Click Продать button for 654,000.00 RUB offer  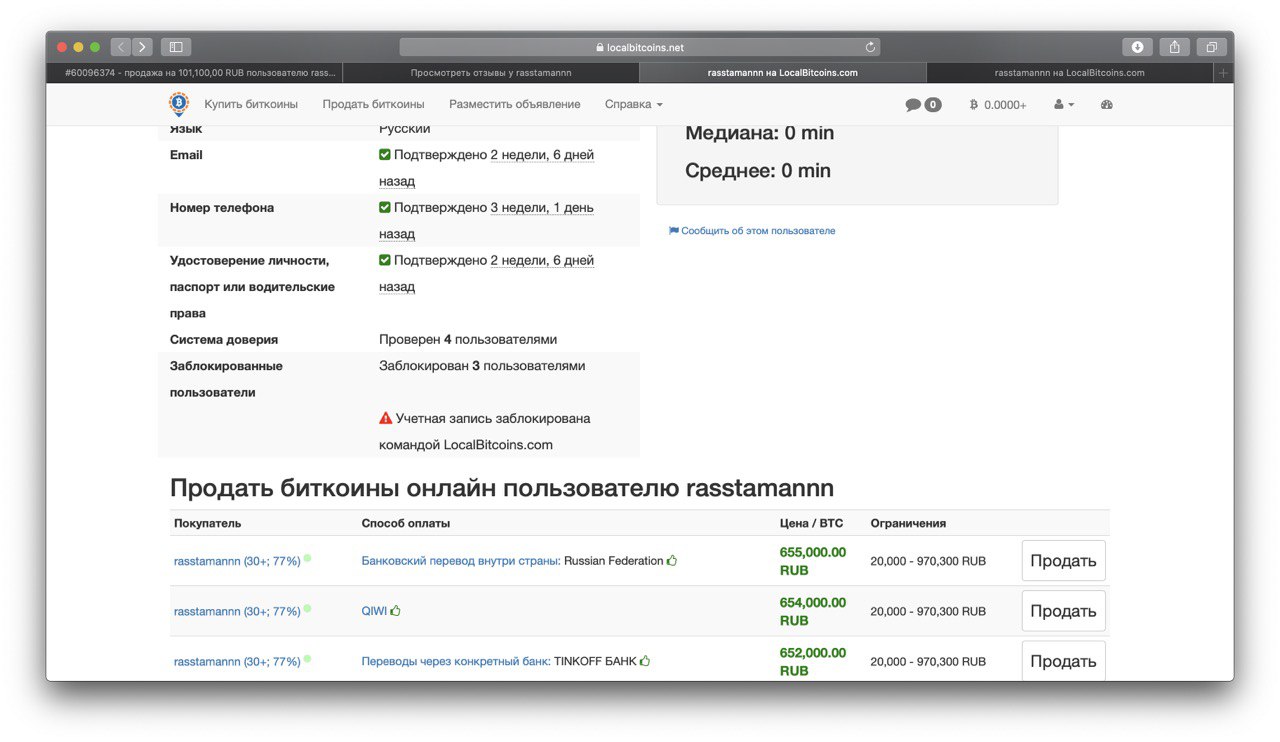pos(1063,611)
